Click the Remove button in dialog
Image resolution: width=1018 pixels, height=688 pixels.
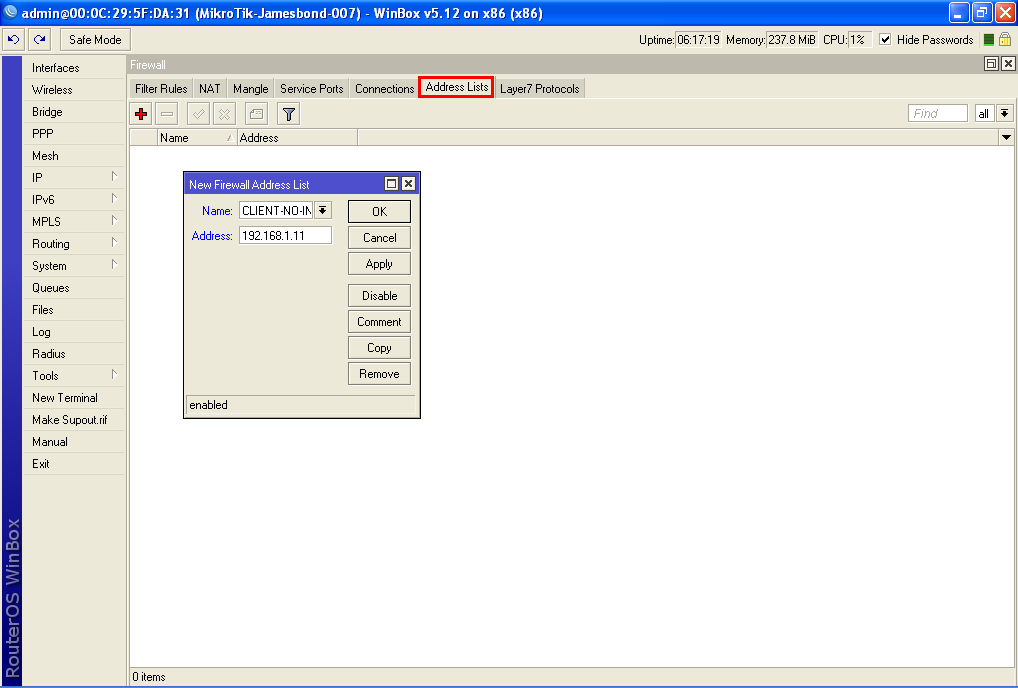coord(379,373)
